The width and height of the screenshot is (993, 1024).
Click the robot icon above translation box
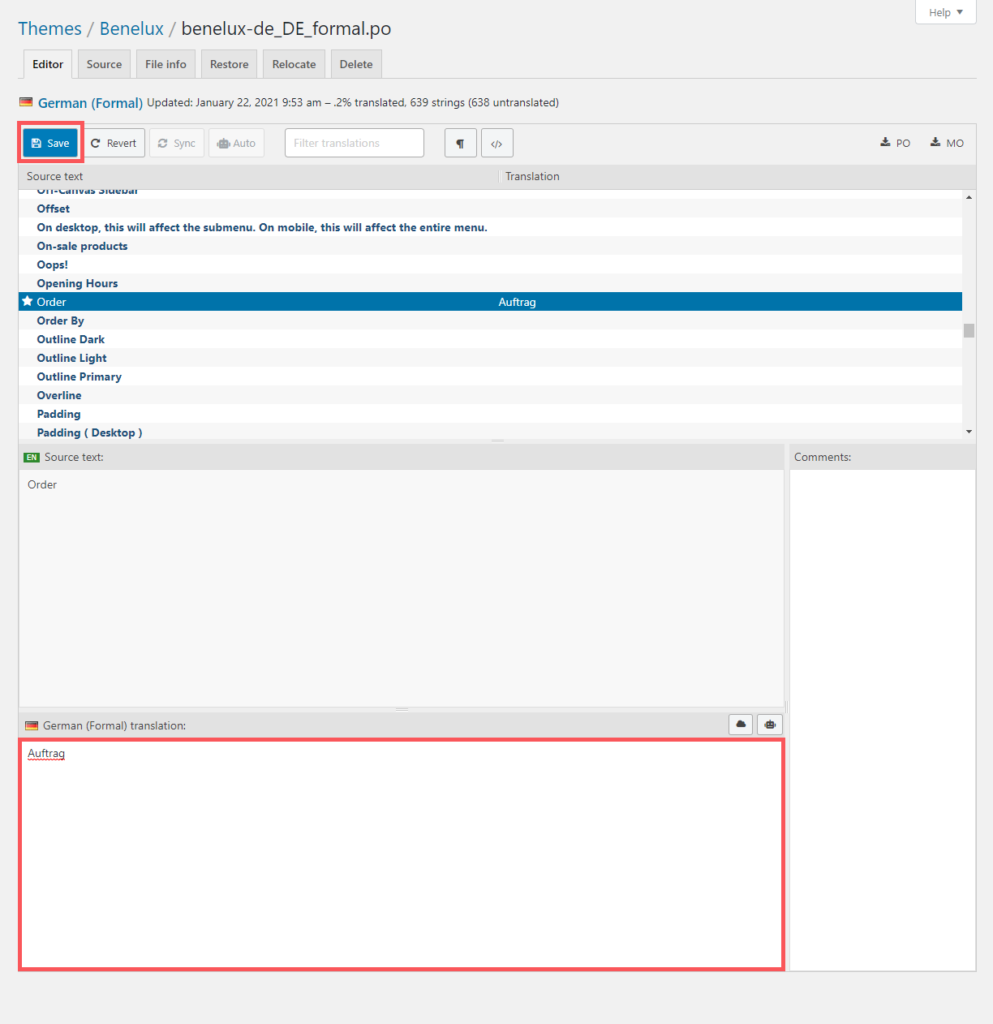[770, 725]
